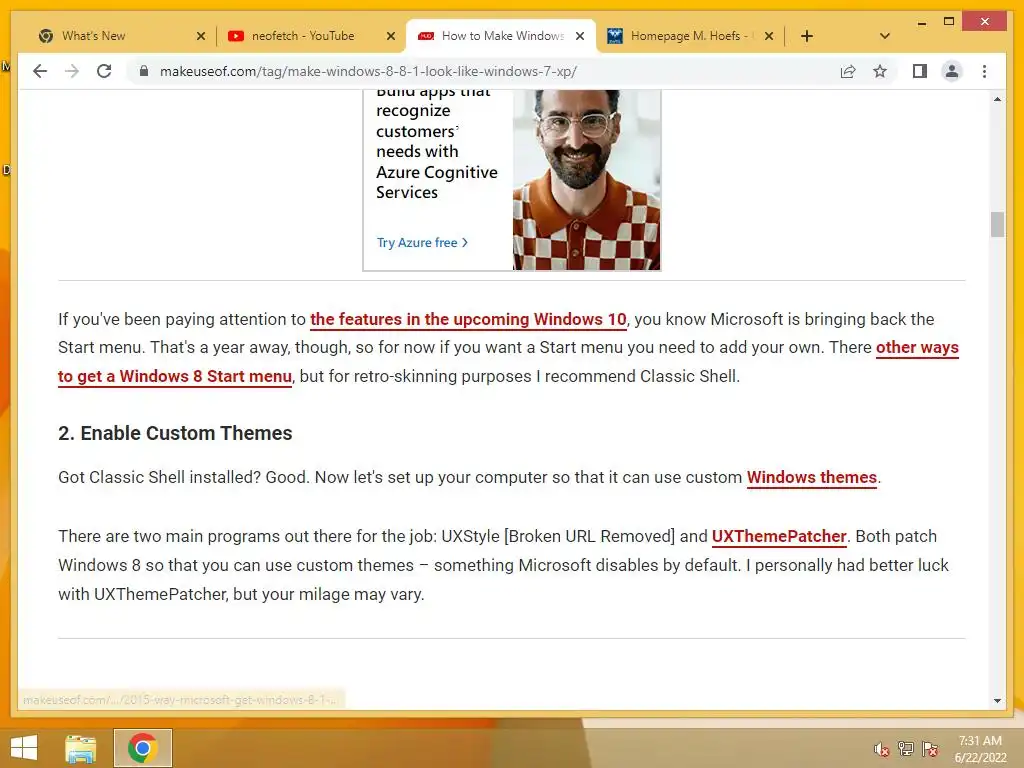Screen dimensions: 1024x768
Task: Go back using the browser back arrow
Action: (x=40, y=71)
